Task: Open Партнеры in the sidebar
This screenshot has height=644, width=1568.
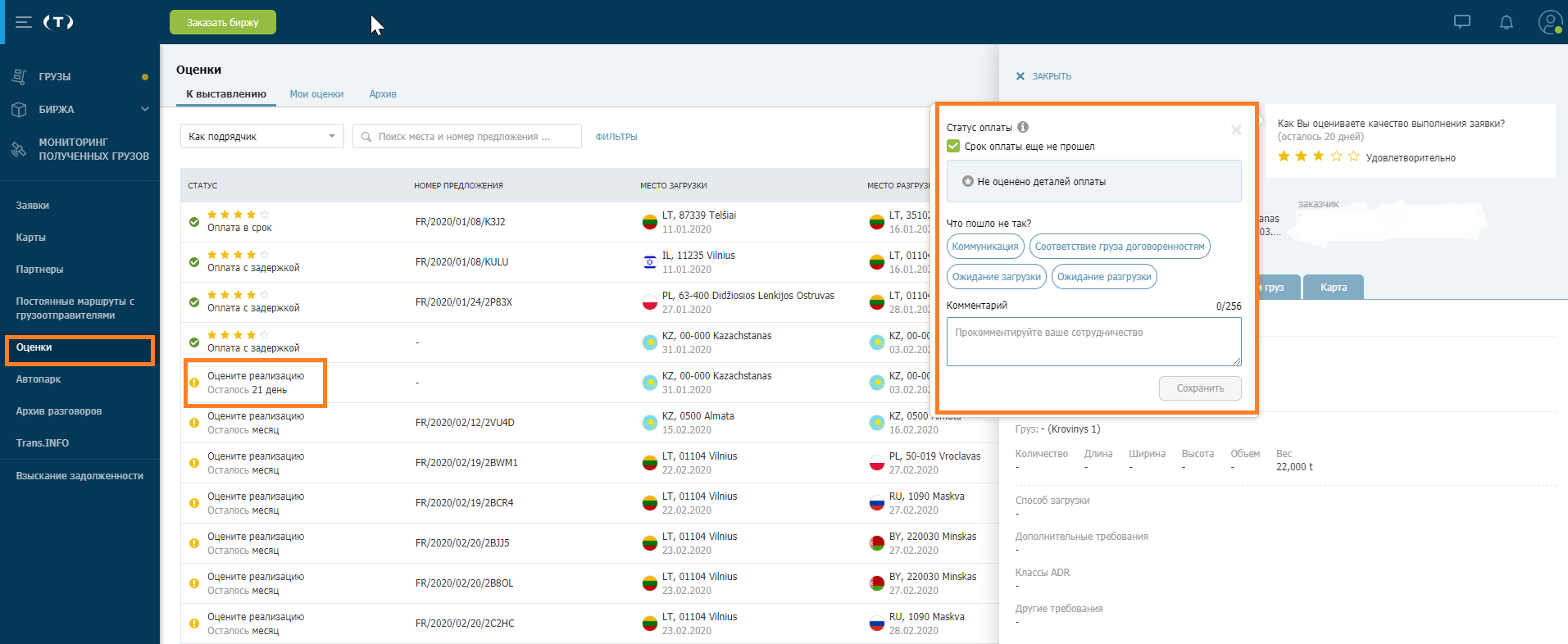Action: (39, 270)
